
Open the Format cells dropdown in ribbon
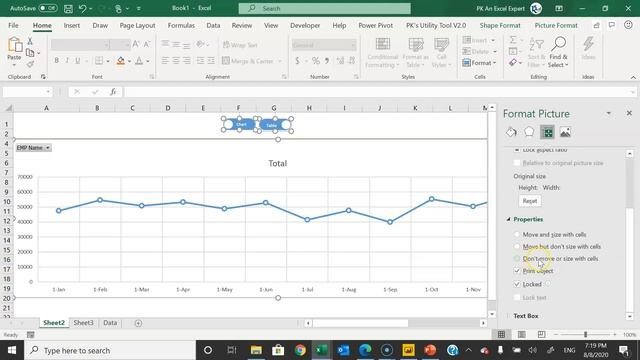480,63
